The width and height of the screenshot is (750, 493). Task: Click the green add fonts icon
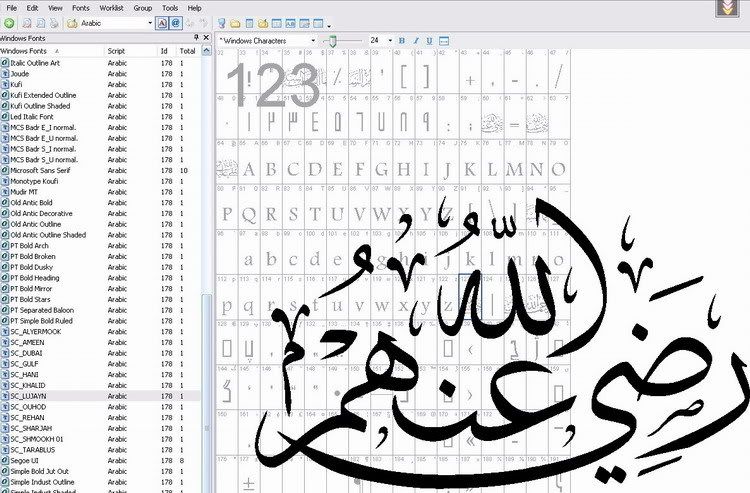(9, 23)
